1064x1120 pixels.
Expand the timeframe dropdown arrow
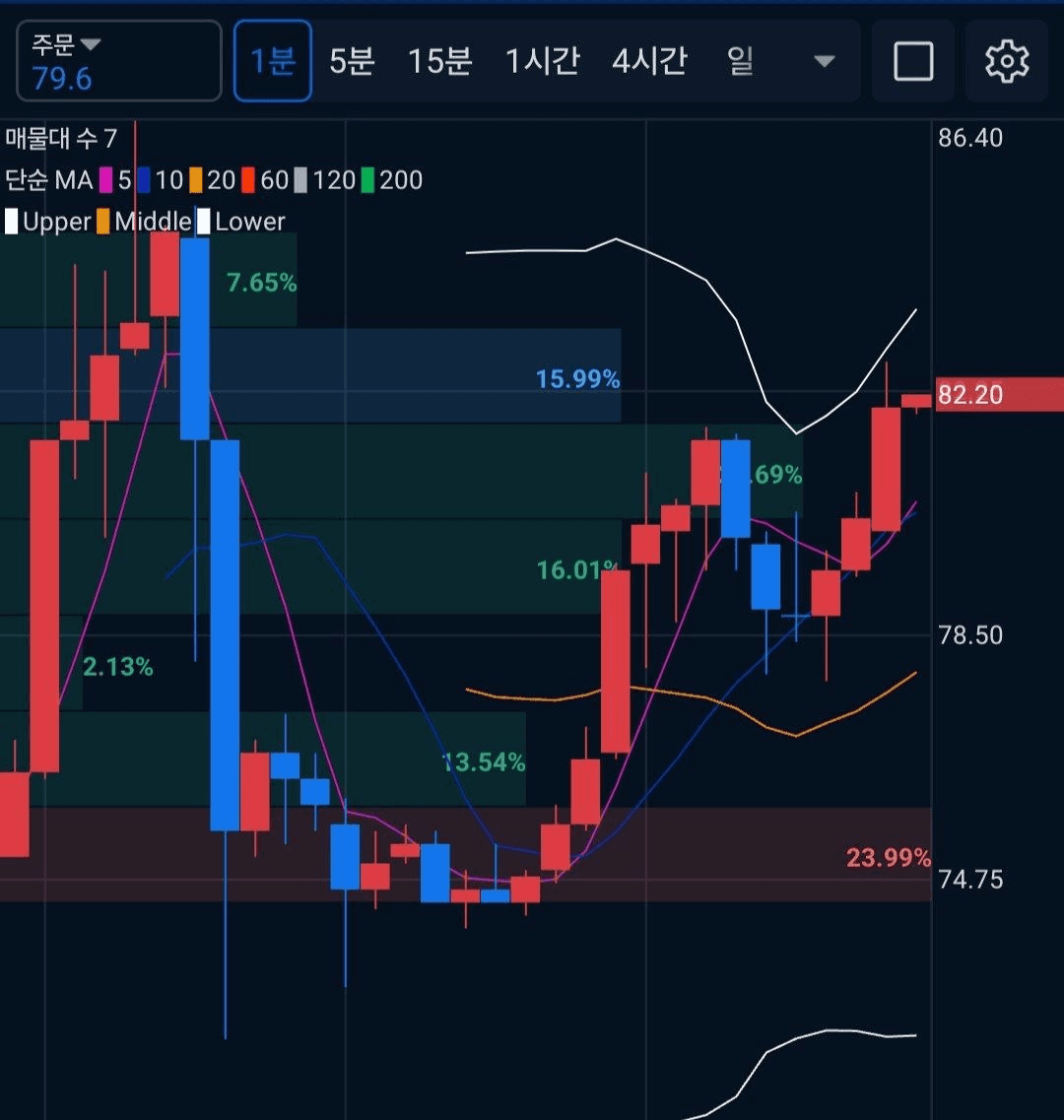click(x=824, y=62)
